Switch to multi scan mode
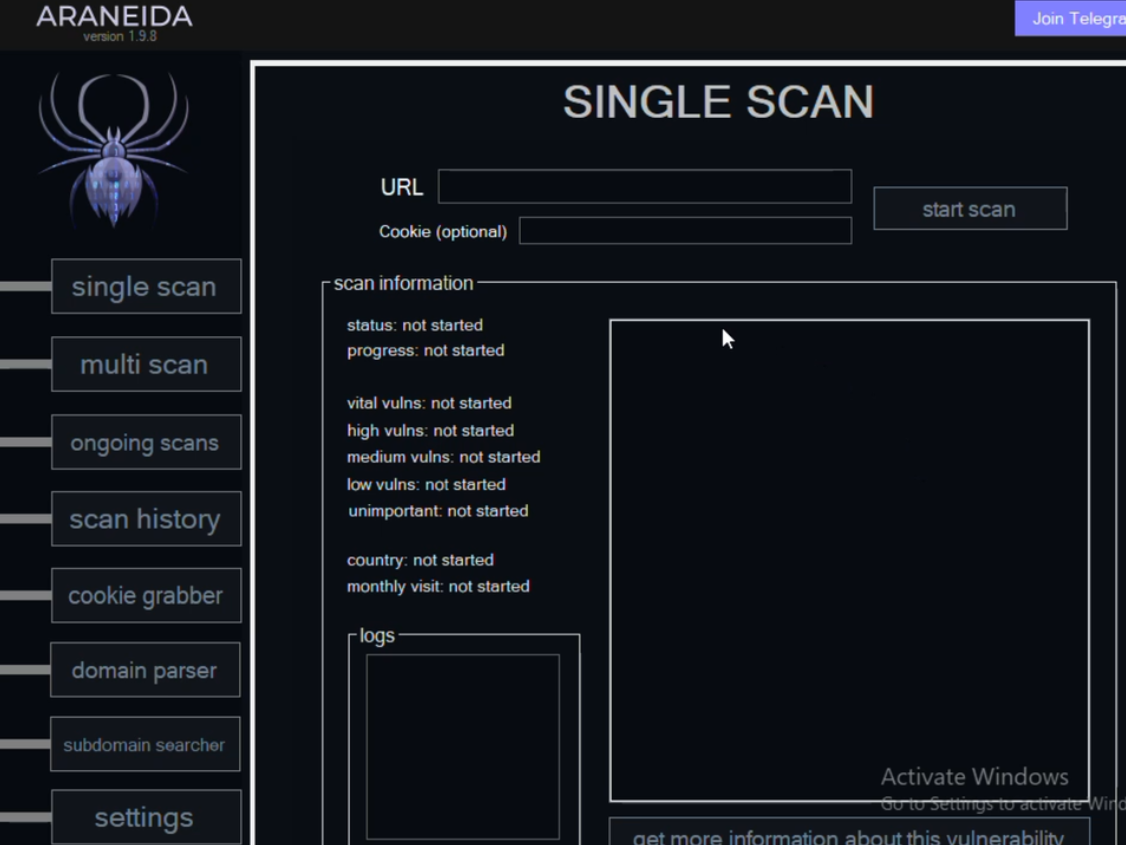Screen dimensions: 1126x845 coord(146,365)
